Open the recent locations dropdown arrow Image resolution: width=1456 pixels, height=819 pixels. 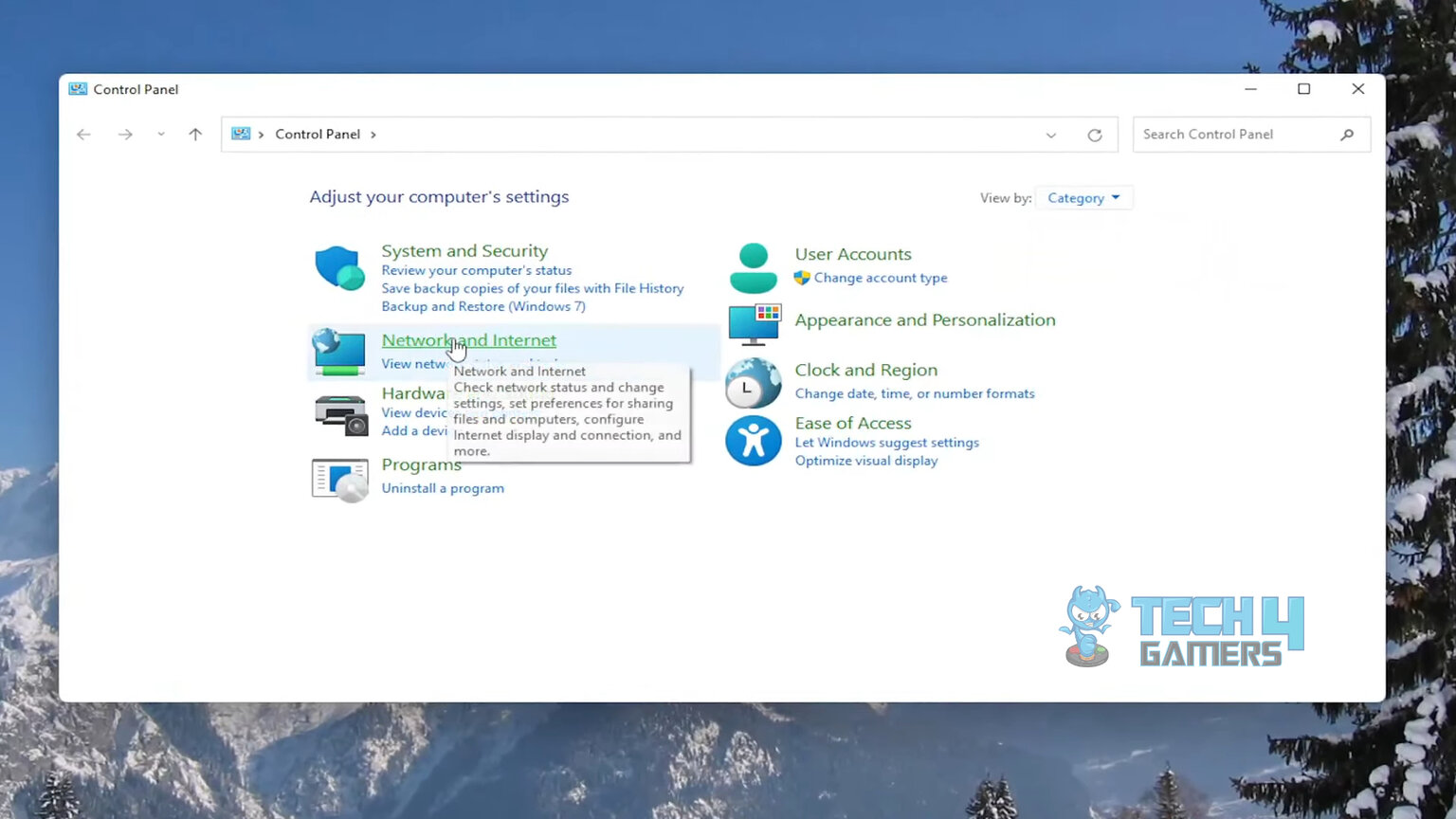click(x=161, y=135)
